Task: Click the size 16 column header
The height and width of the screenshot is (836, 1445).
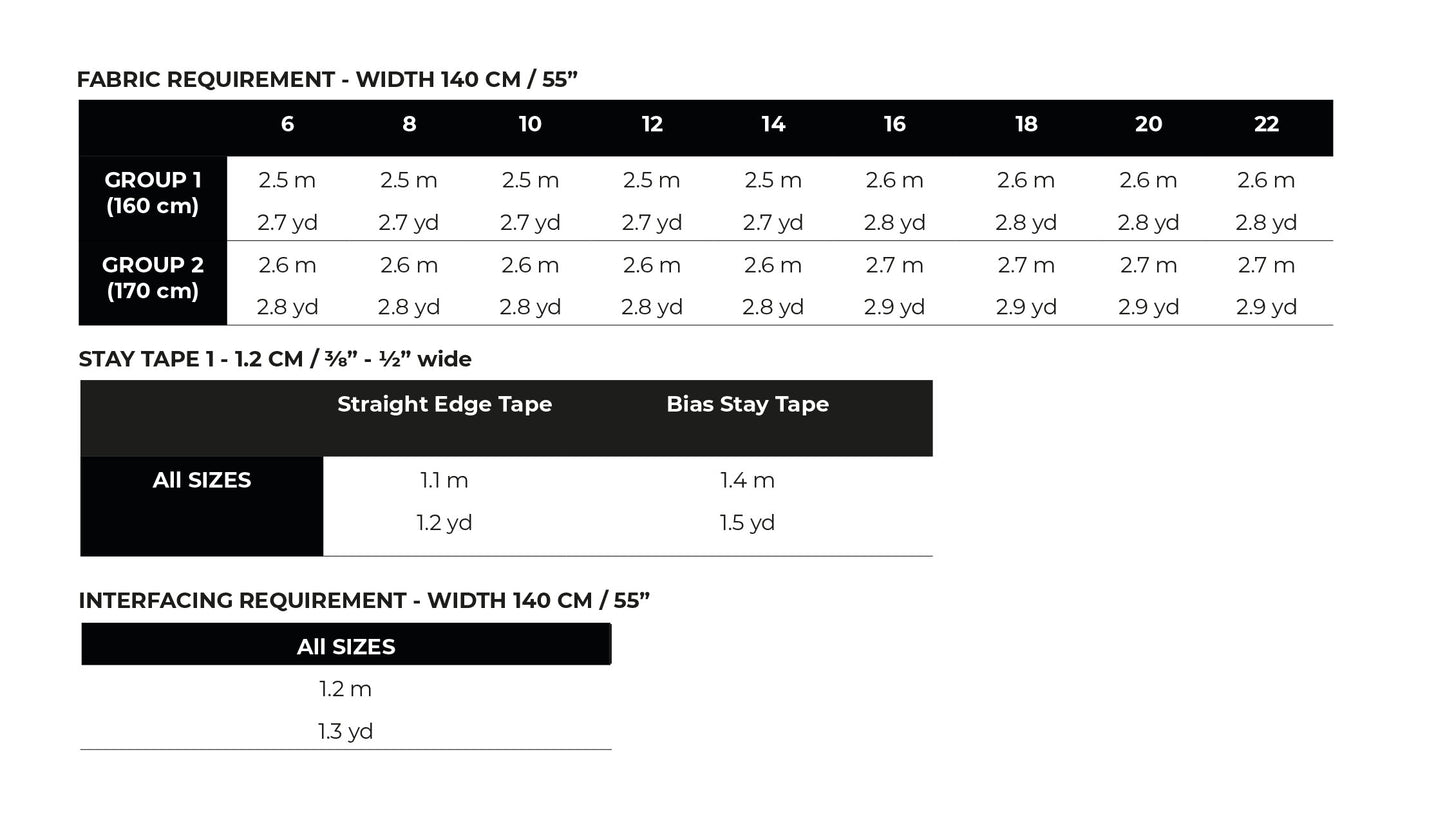Action: click(x=894, y=124)
